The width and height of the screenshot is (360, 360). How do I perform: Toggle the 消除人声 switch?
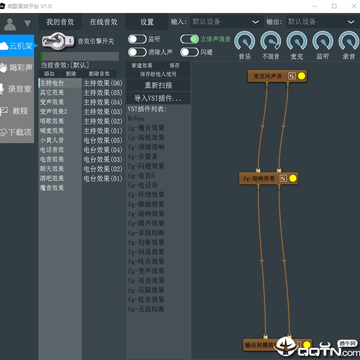(x=137, y=52)
